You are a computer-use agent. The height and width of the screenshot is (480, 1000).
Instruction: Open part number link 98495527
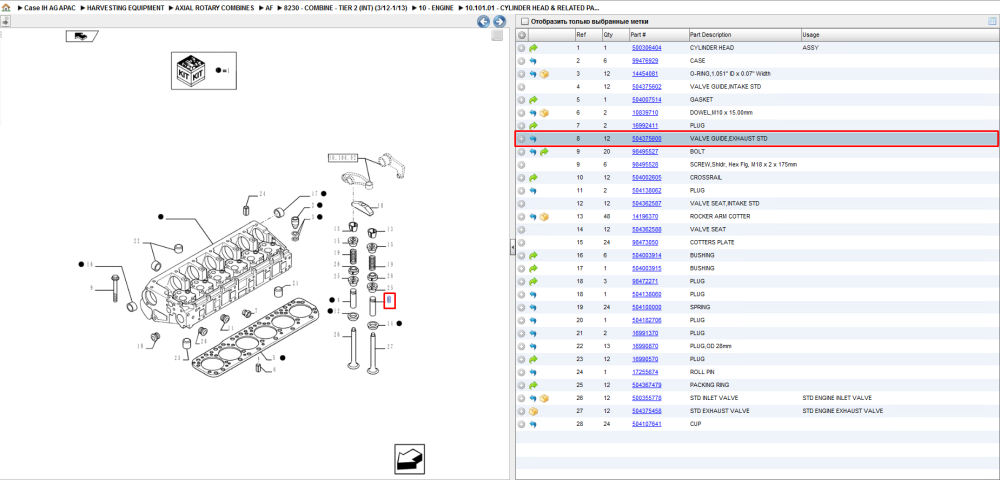(x=645, y=152)
